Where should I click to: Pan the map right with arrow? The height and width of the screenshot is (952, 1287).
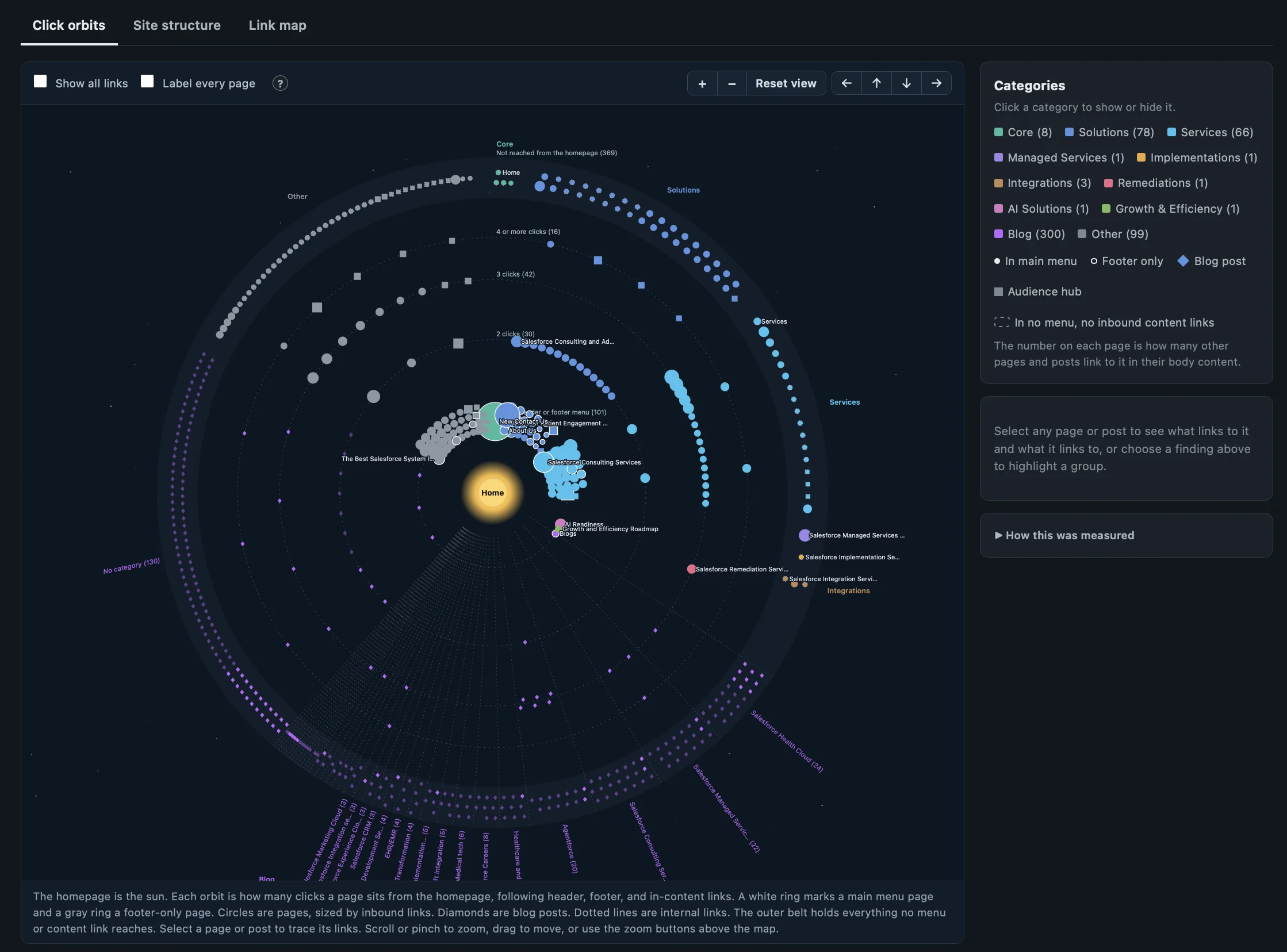point(937,83)
